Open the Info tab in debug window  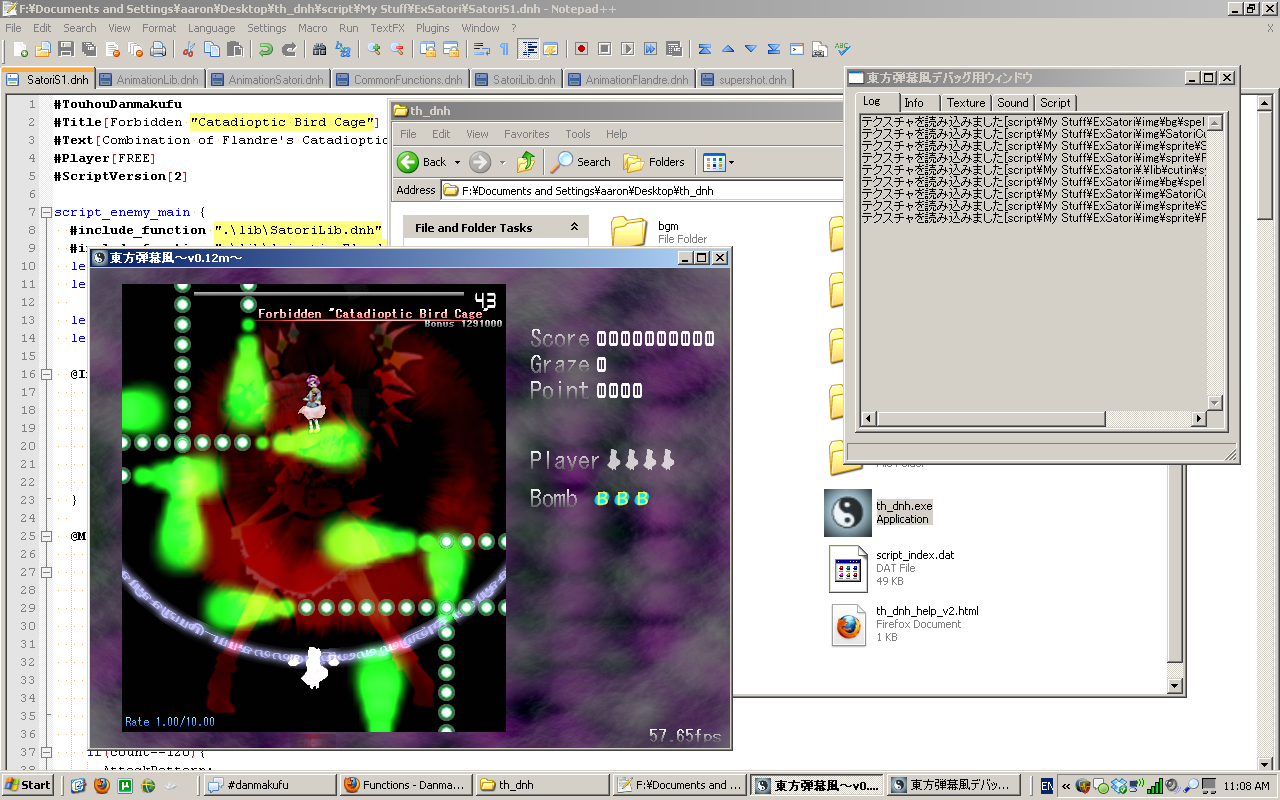tap(914, 103)
